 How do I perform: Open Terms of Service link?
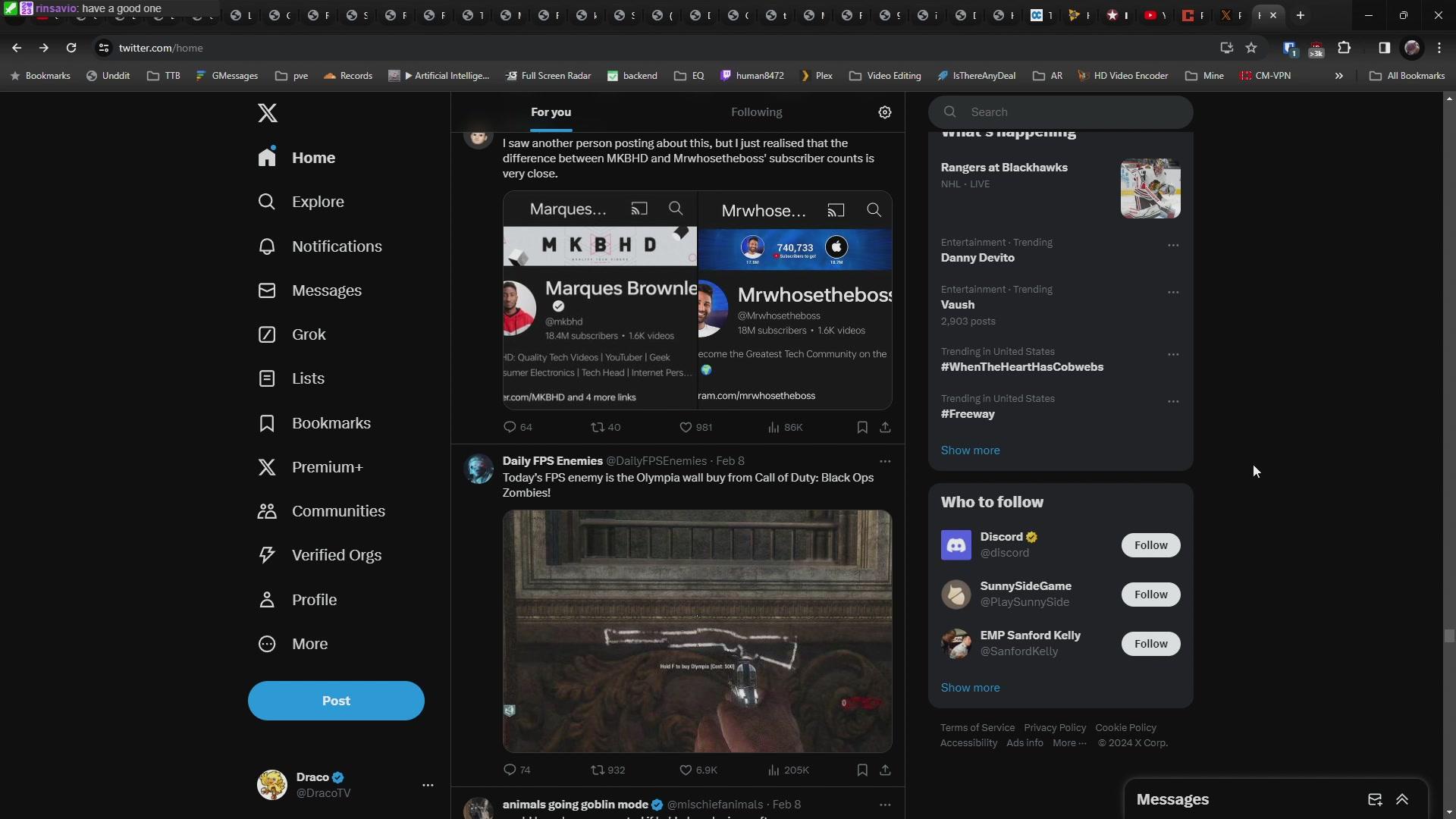click(x=977, y=728)
